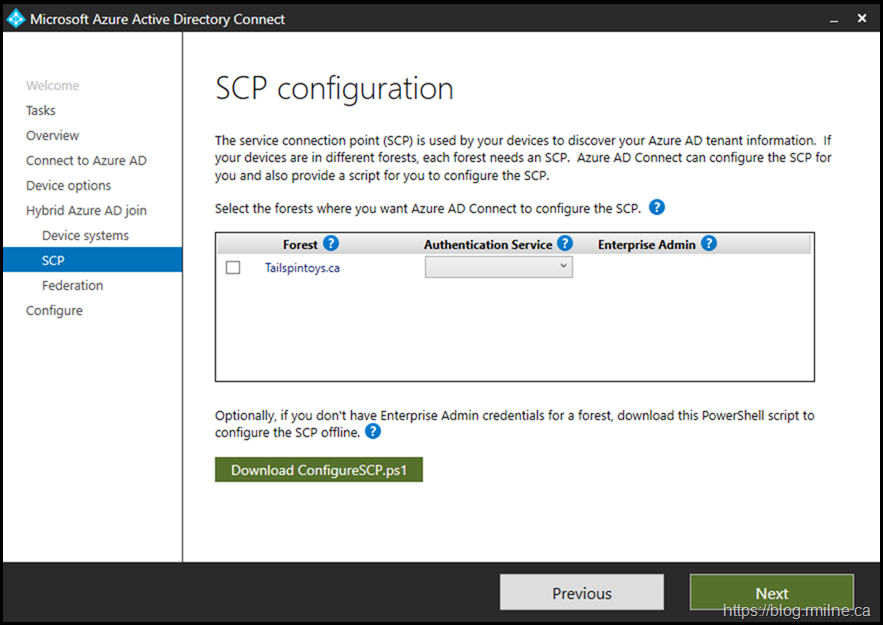Open the Authentication Service dropdown
883x625 pixels.
pos(499,267)
